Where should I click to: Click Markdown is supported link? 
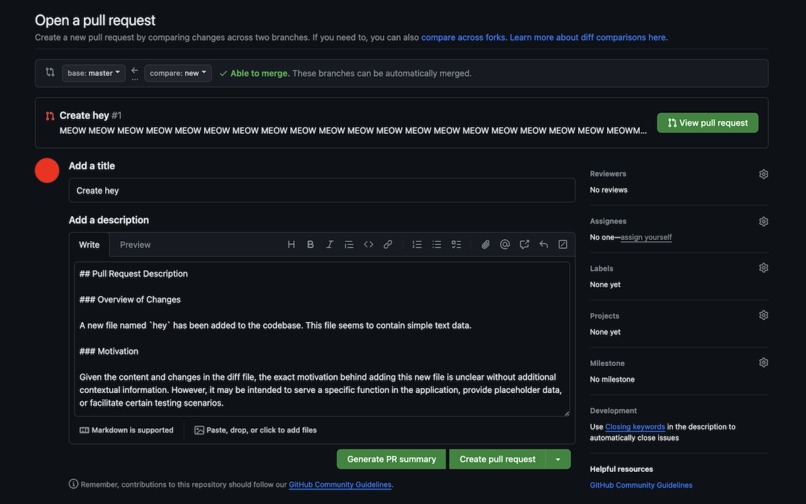point(126,430)
